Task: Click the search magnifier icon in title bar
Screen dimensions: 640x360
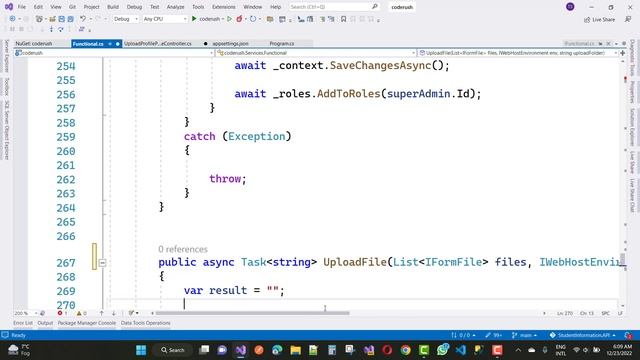Action: click(375, 7)
